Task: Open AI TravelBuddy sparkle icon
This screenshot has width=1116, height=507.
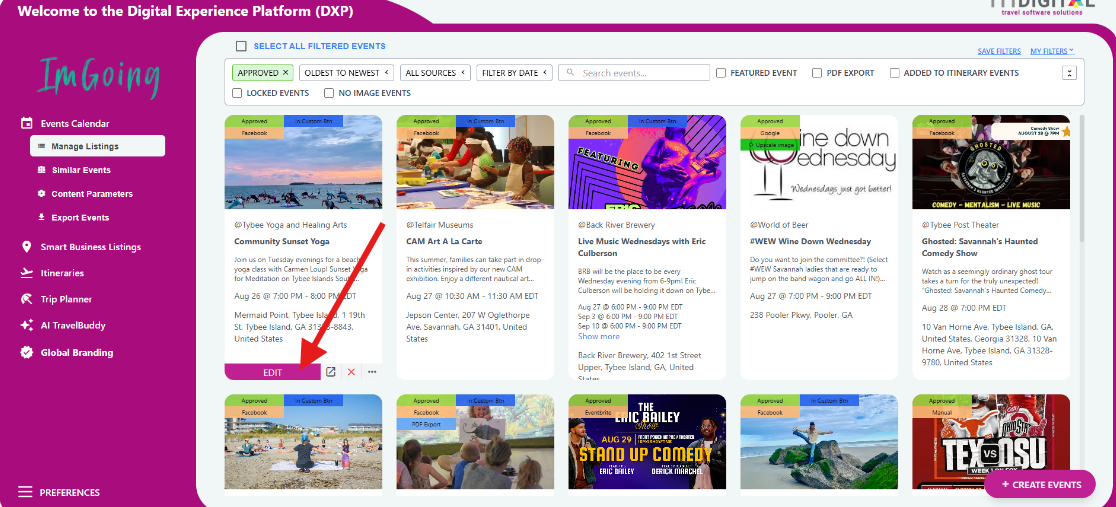Action: pos(26,325)
